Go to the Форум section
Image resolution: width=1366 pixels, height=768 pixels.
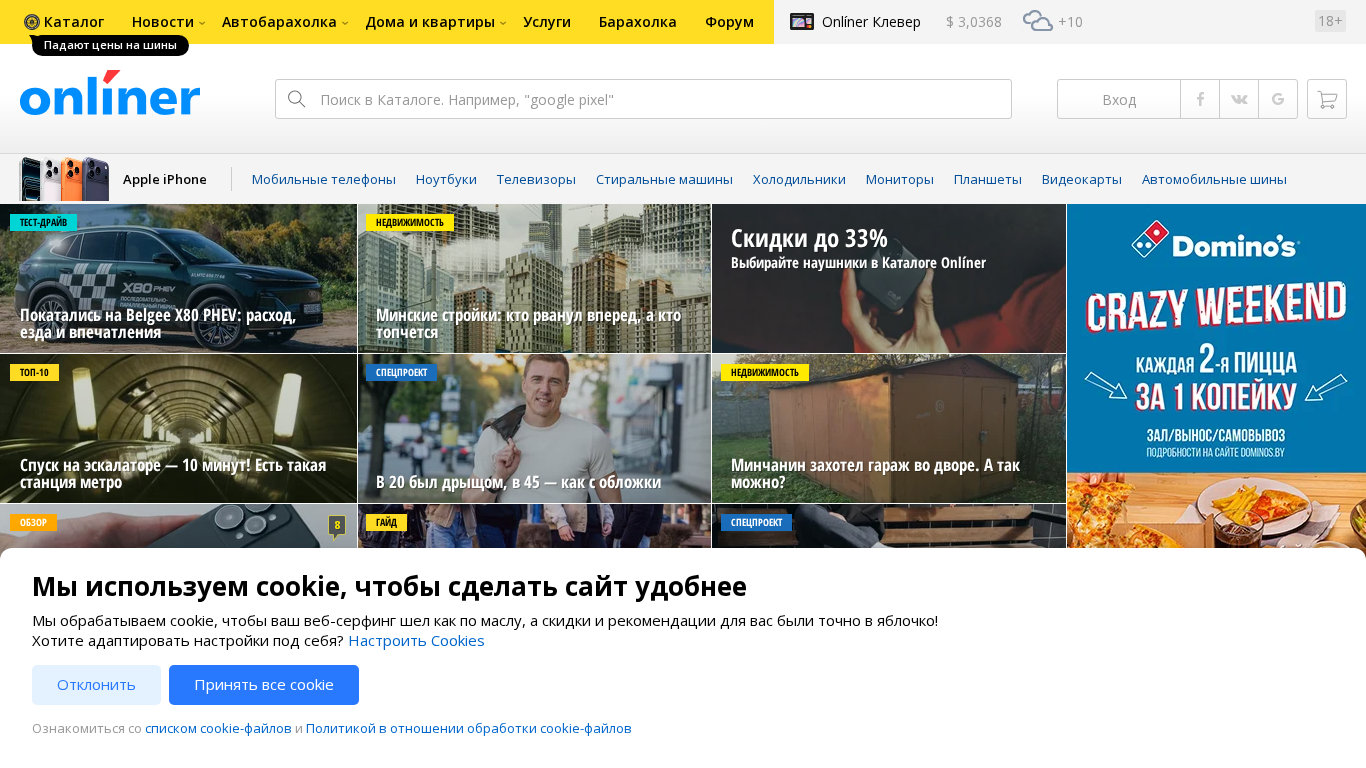(x=729, y=22)
